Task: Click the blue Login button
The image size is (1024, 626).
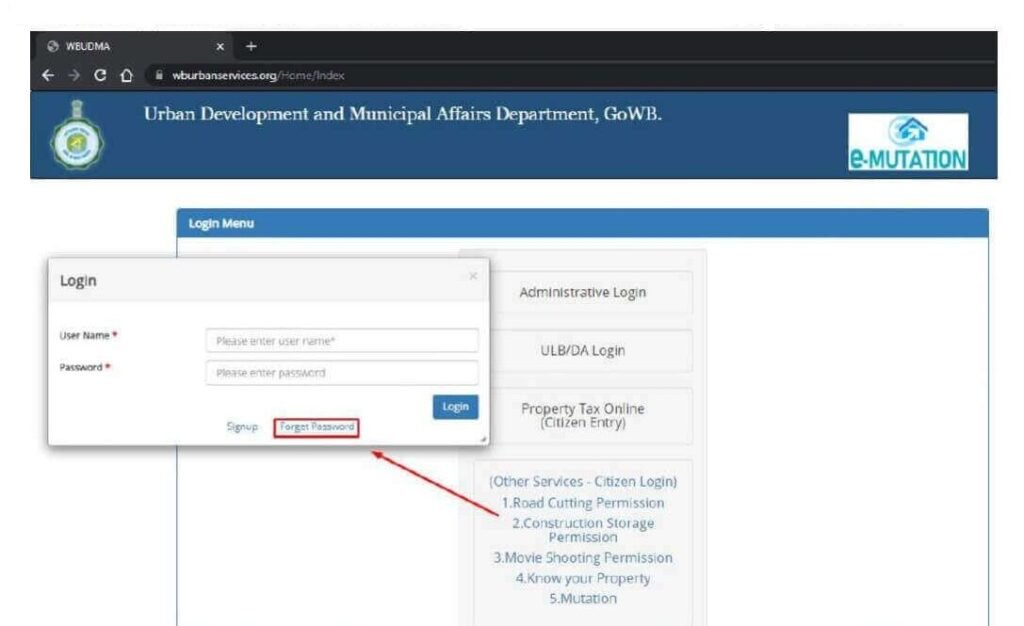Action: [x=455, y=407]
